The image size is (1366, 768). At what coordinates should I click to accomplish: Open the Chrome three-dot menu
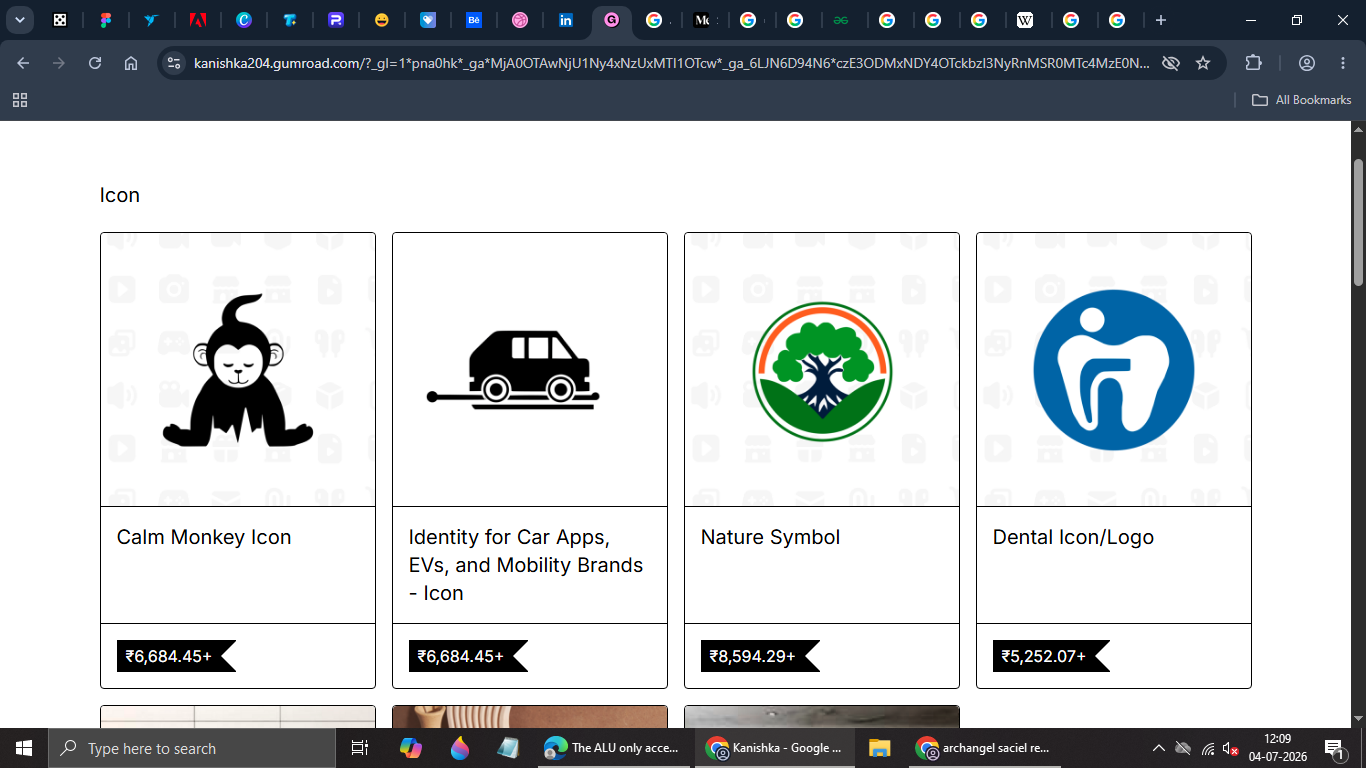click(x=1343, y=63)
